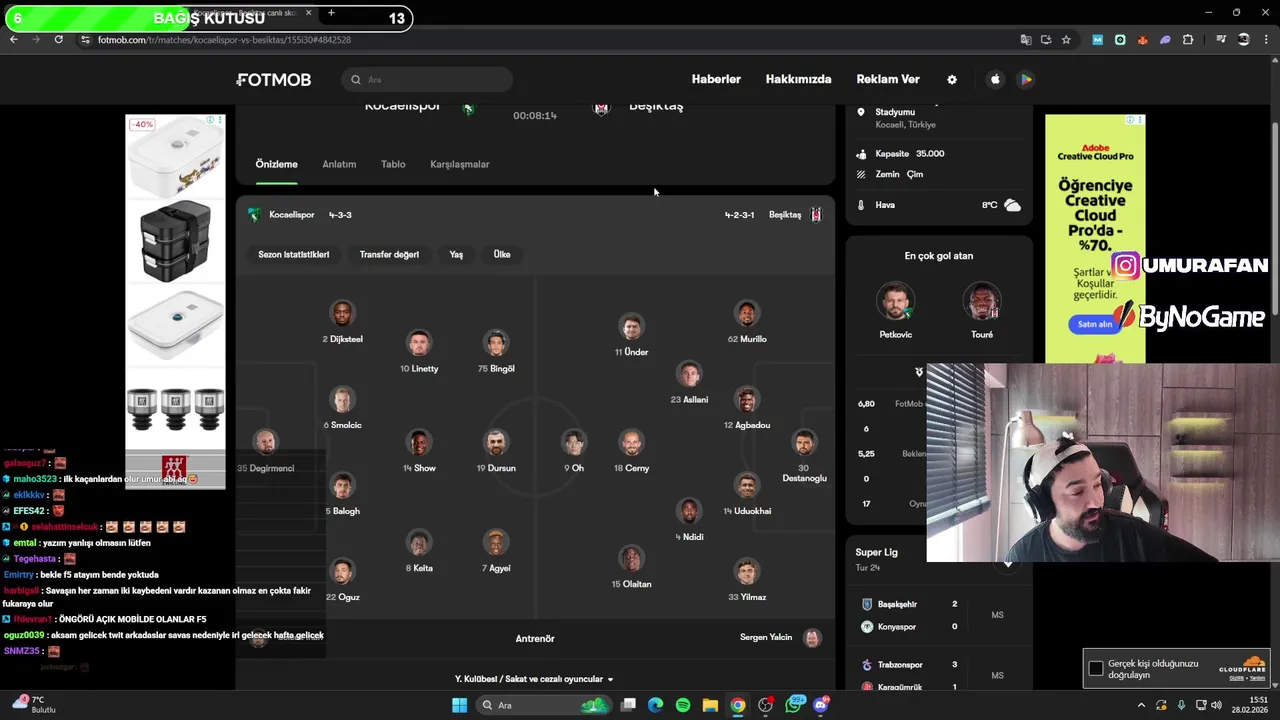Screen dimensions: 1280x720
Task: Select player Smolcic's avatar
Action: click(x=343, y=400)
